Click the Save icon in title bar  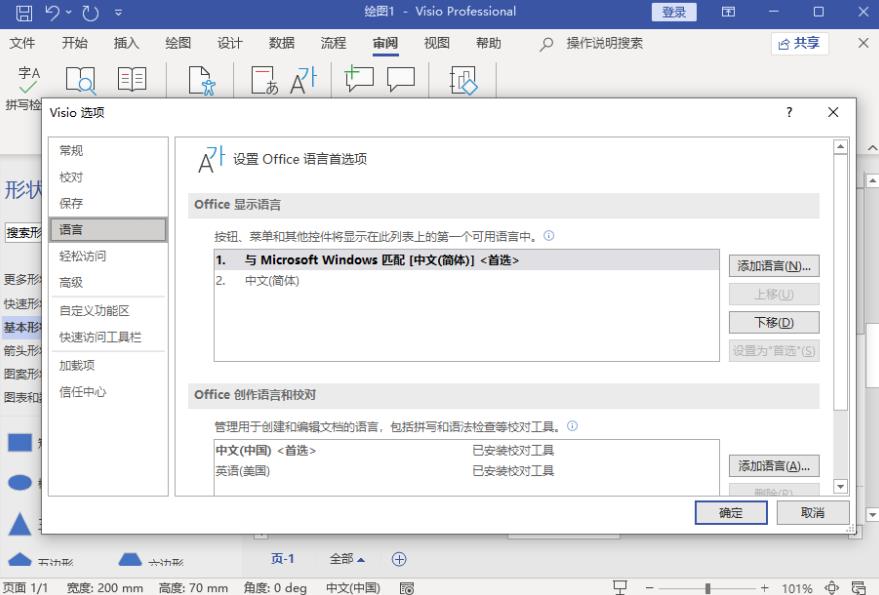point(24,12)
